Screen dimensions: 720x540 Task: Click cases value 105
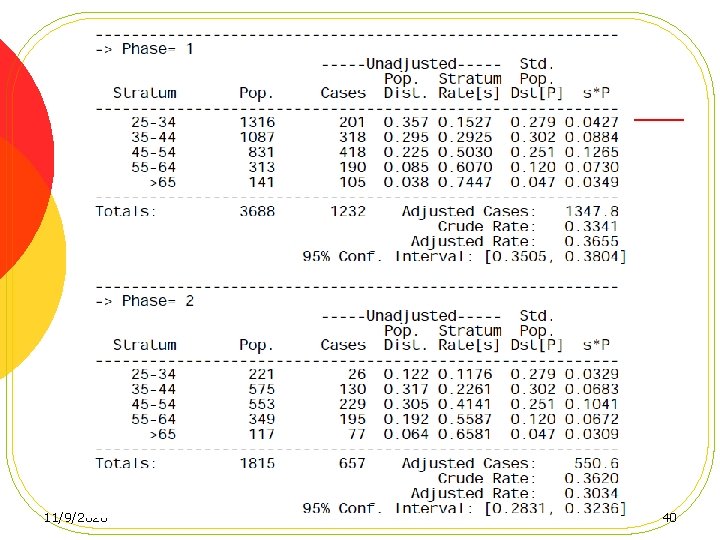coord(352,182)
